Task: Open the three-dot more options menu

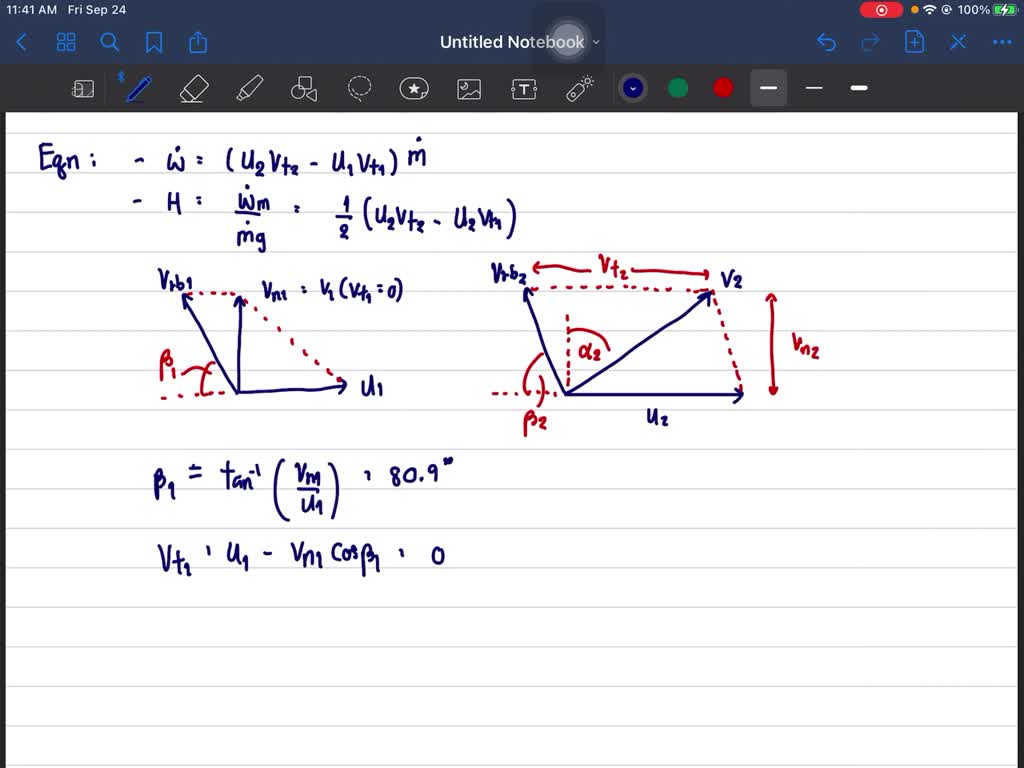Action: click(1001, 42)
